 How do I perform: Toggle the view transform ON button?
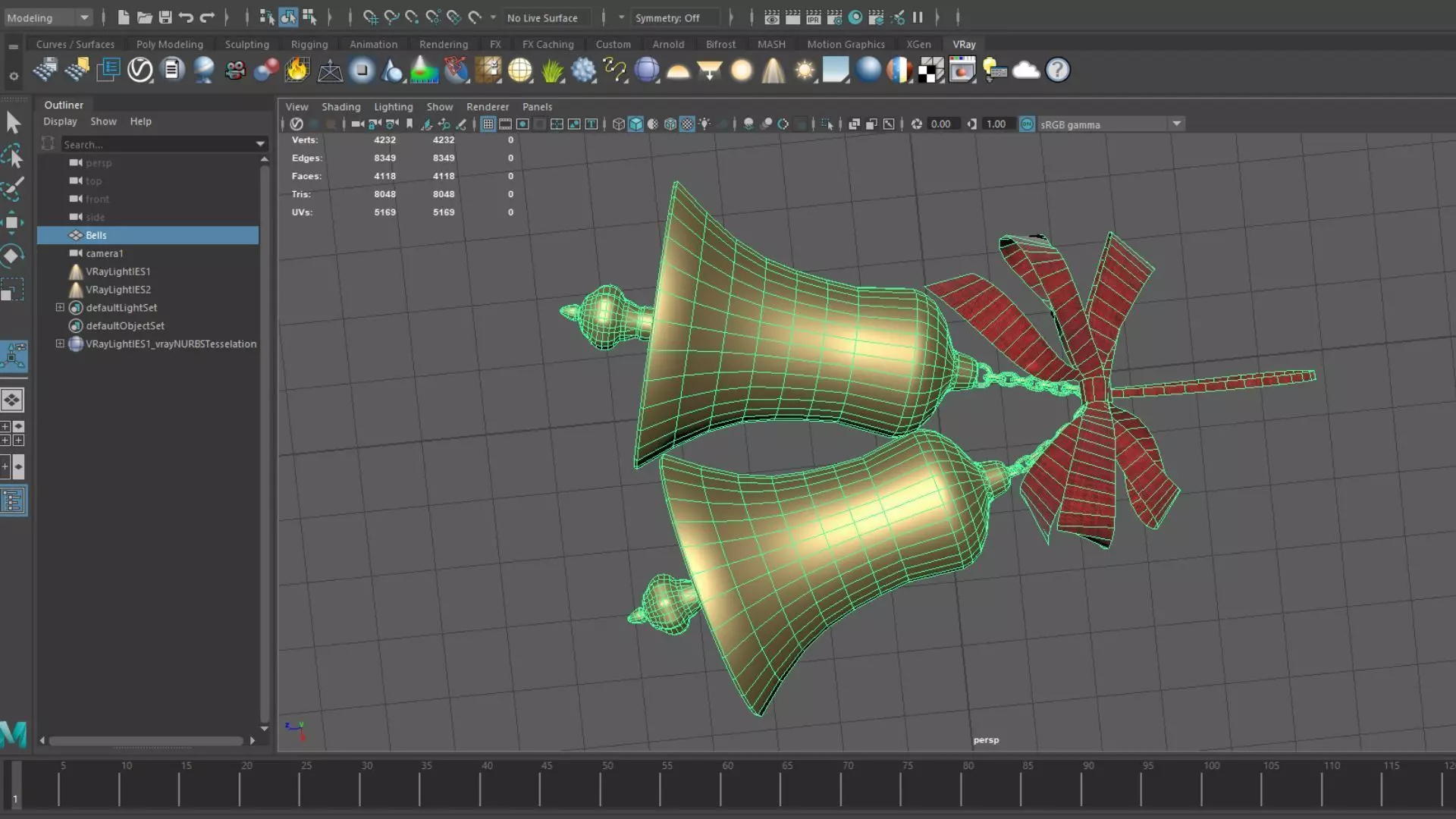[1027, 124]
